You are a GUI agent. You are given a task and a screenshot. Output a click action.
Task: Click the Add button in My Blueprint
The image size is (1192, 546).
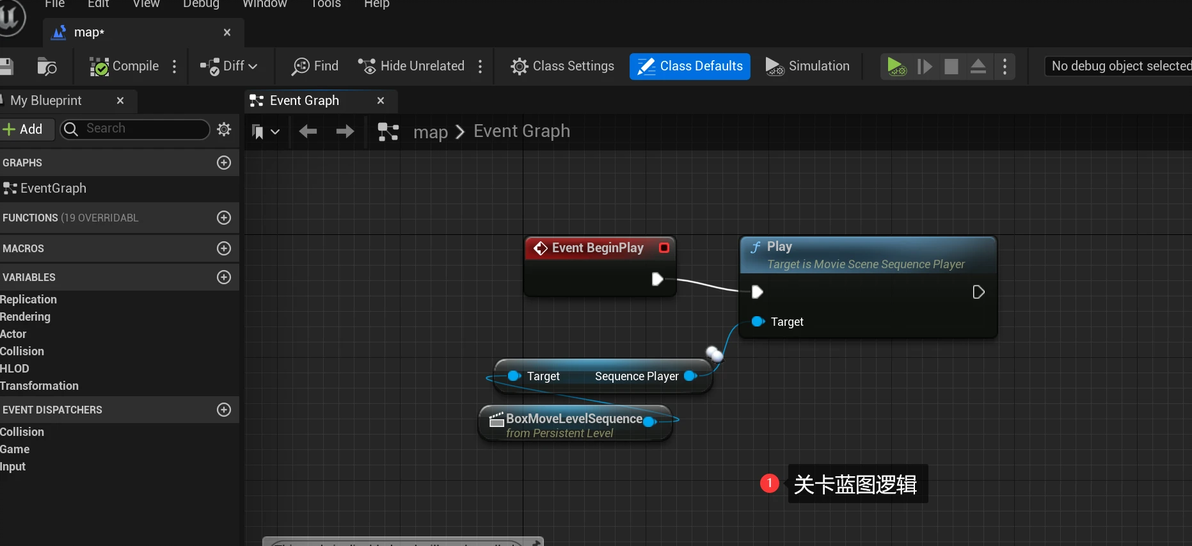[23, 129]
